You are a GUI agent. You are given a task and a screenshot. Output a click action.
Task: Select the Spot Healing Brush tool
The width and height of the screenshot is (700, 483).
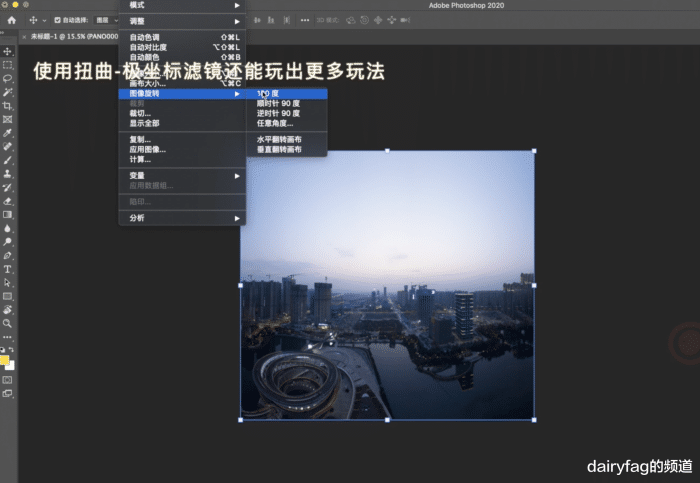pos(8,146)
